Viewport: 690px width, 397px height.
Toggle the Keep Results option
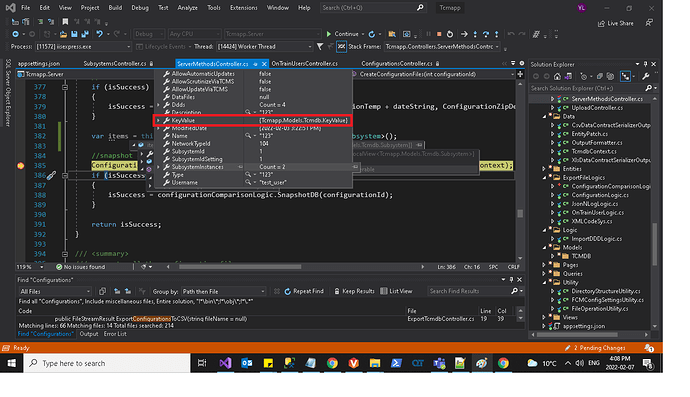coord(354,291)
